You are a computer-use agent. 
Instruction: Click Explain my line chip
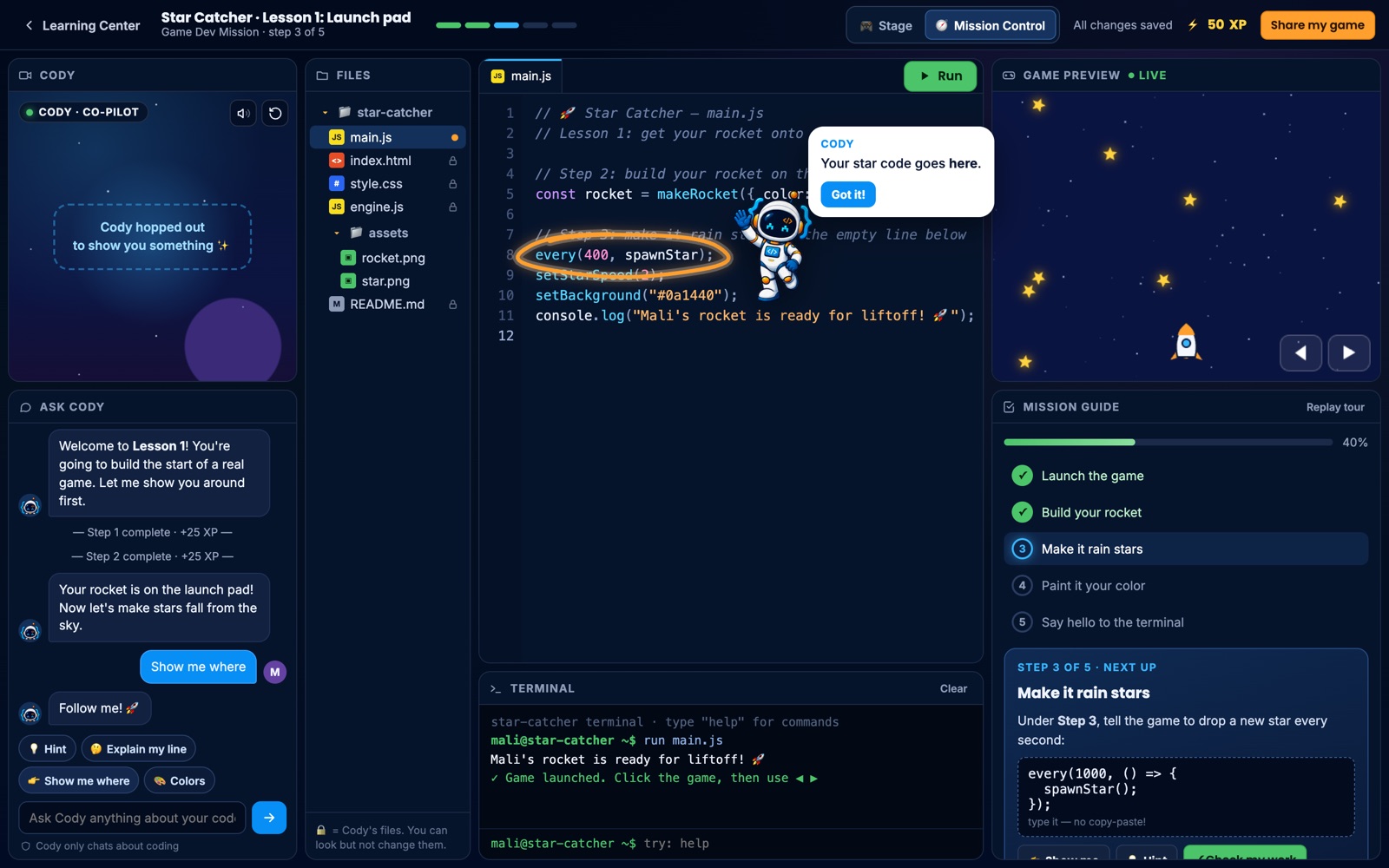139,749
